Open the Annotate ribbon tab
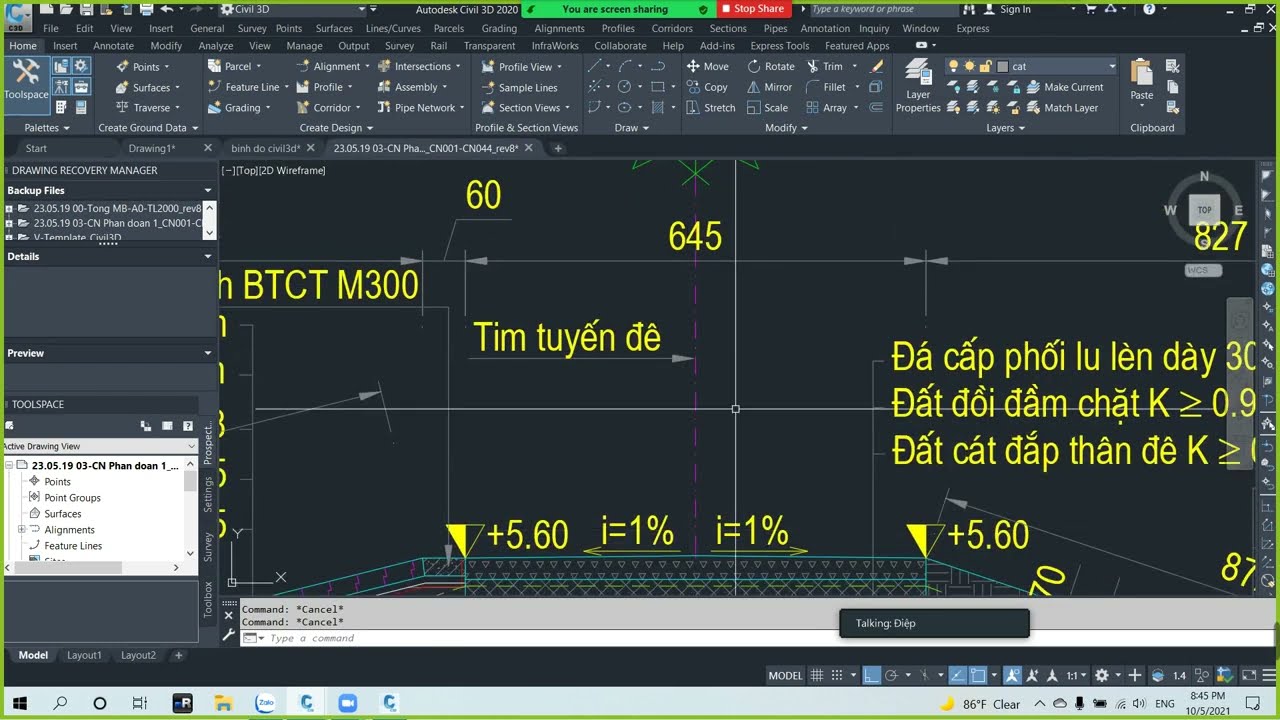Viewport: 1280px width, 720px height. tap(113, 46)
